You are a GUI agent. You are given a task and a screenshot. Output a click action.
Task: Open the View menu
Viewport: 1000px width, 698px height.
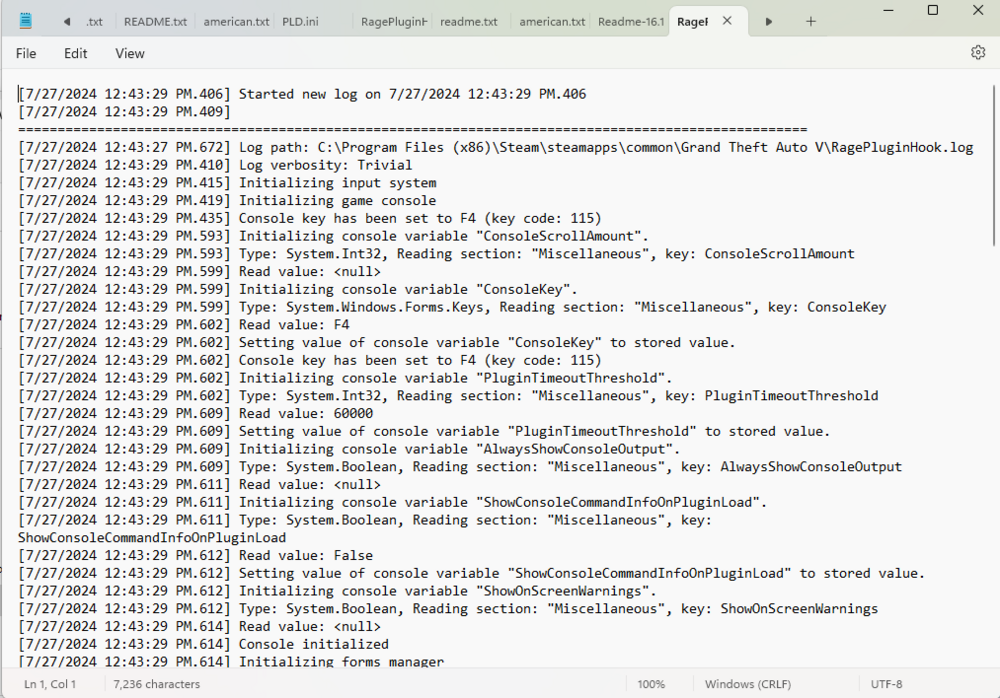point(129,53)
